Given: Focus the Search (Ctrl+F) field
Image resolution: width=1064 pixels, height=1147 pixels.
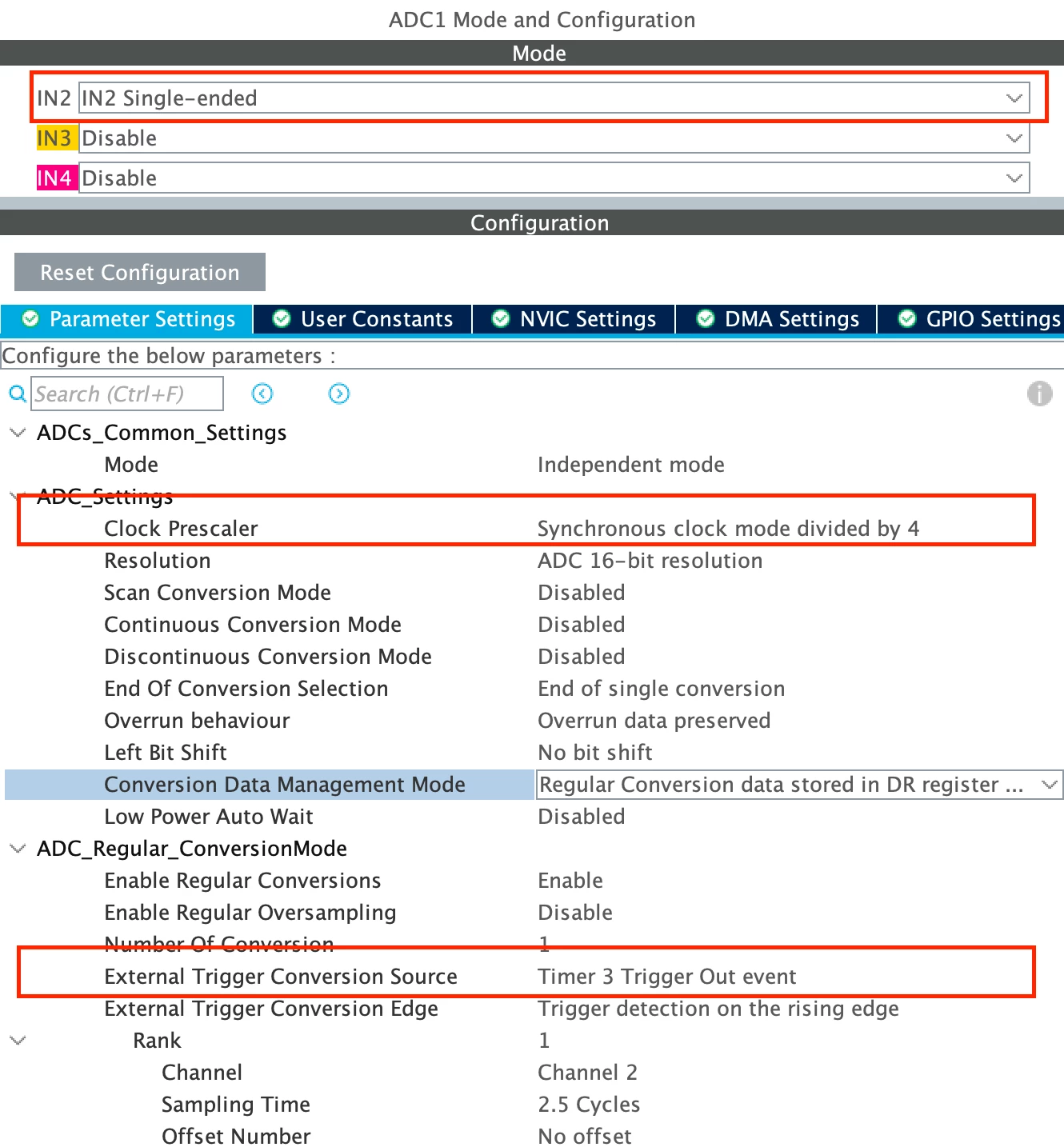Looking at the screenshot, I should [127, 394].
